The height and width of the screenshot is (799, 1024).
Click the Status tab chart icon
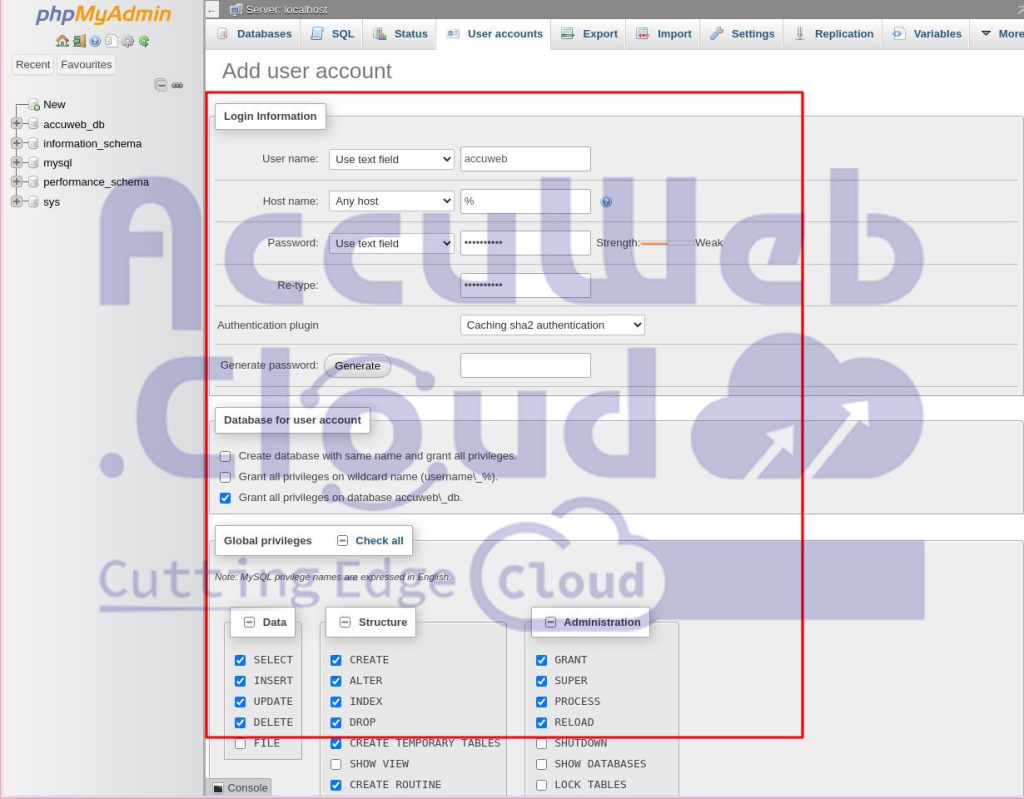(379, 34)
